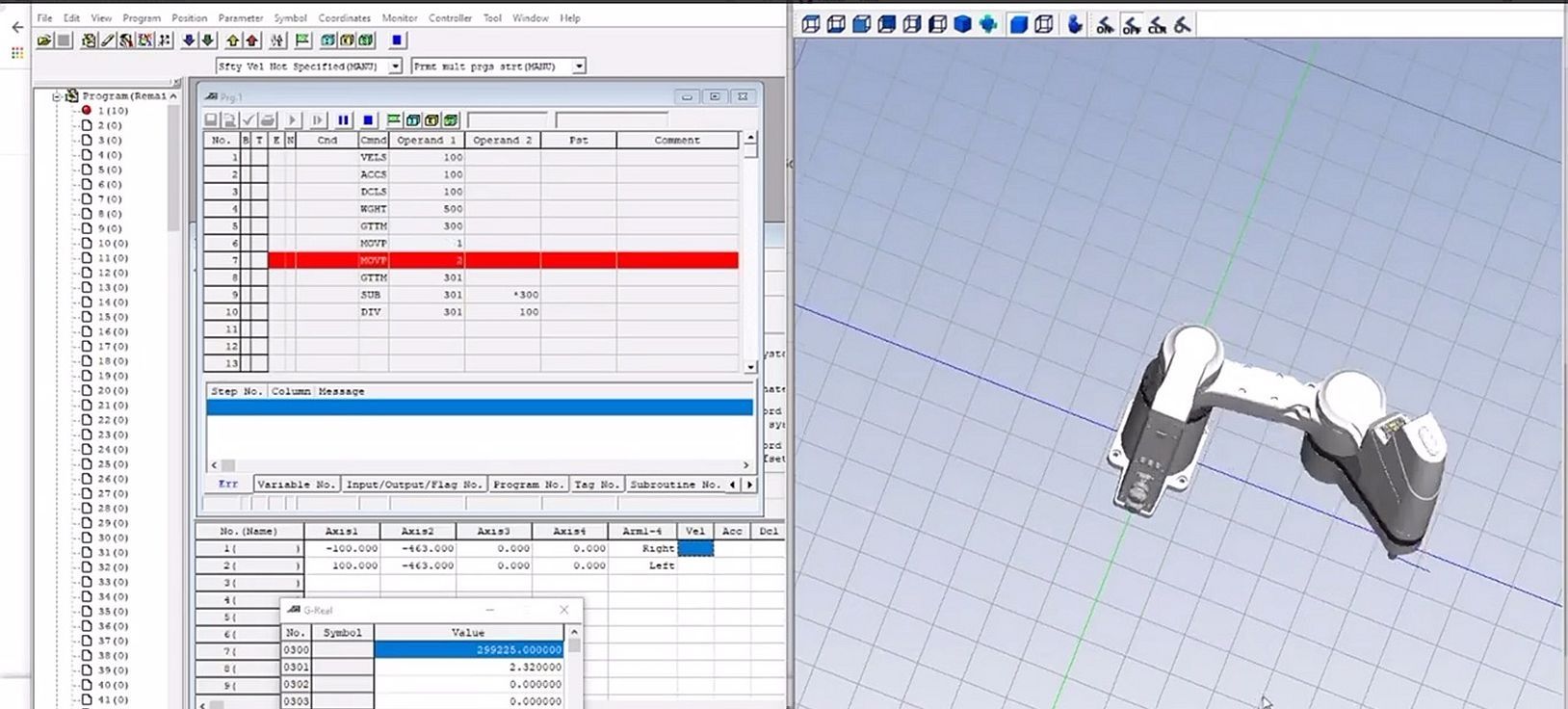Click the blue stop square in Prg.1 toolbar

pyautogui.click(x=368, y=120)
